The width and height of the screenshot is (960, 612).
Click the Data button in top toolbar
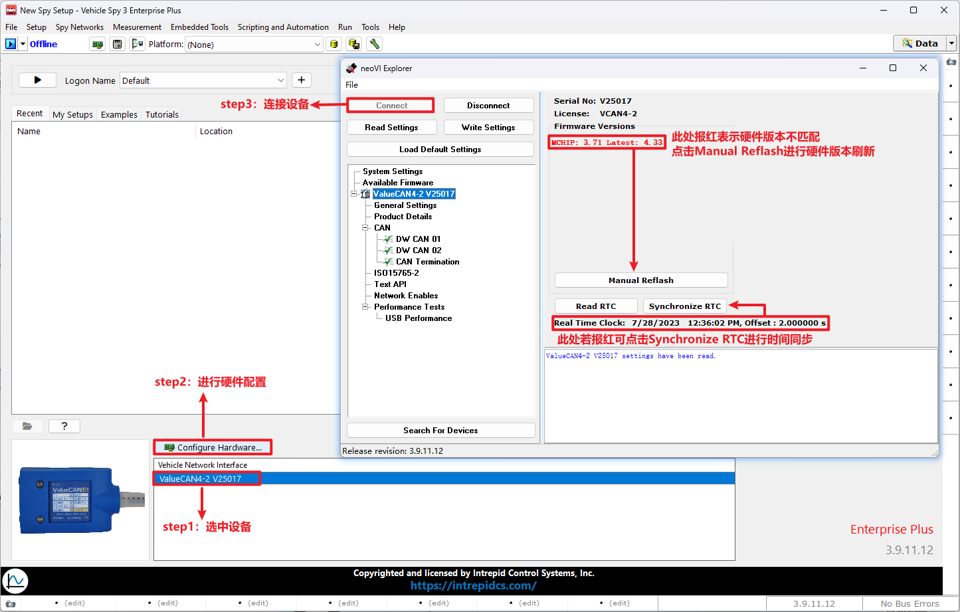(920, 43)
